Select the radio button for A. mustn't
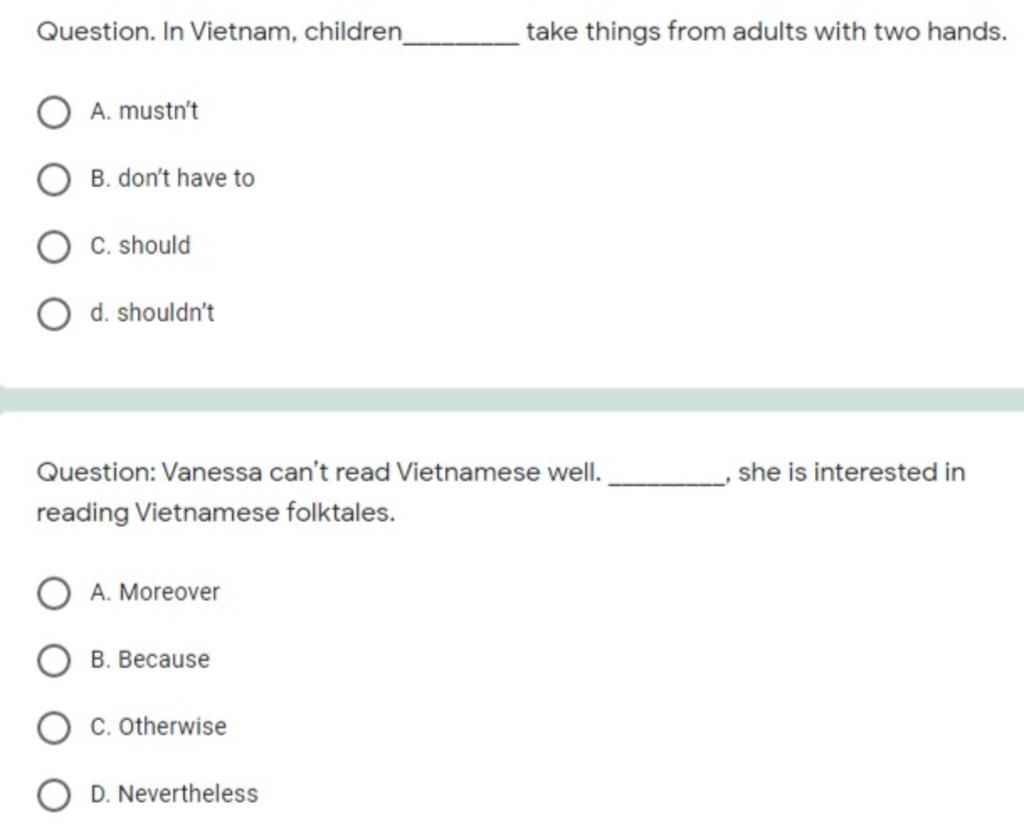This screenshot has width=1024, height=836. pos(54,112)
